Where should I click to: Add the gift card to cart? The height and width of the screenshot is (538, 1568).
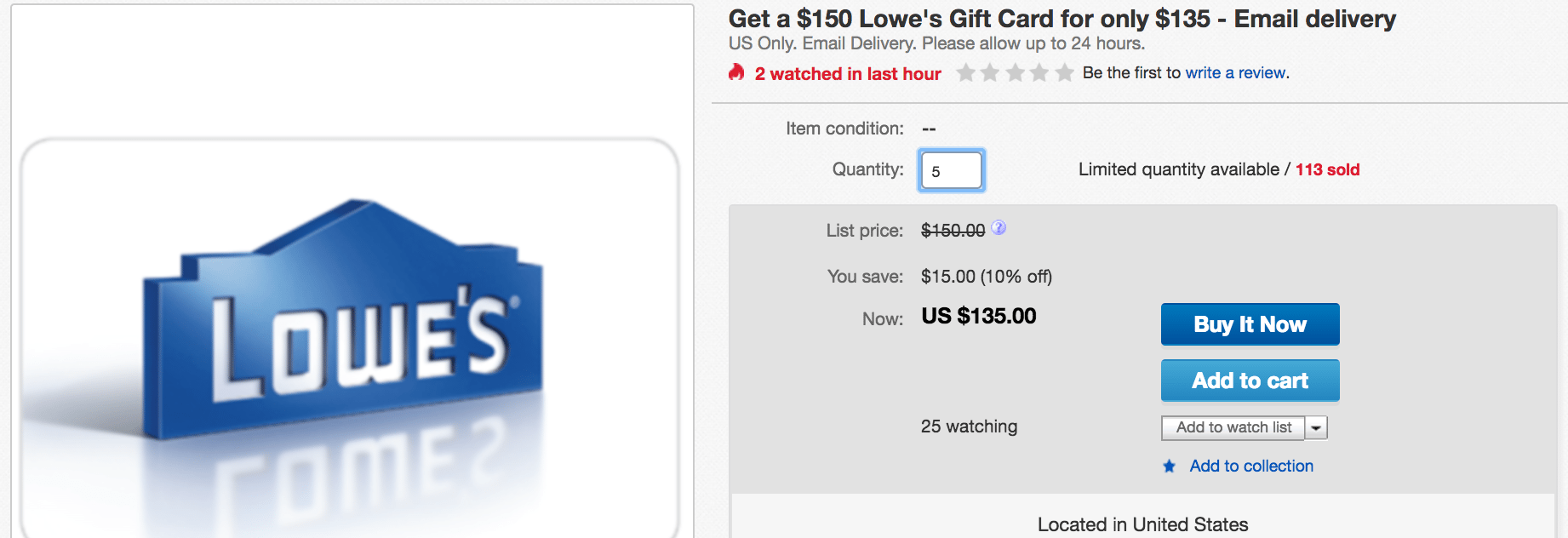tap(1250, 381)
